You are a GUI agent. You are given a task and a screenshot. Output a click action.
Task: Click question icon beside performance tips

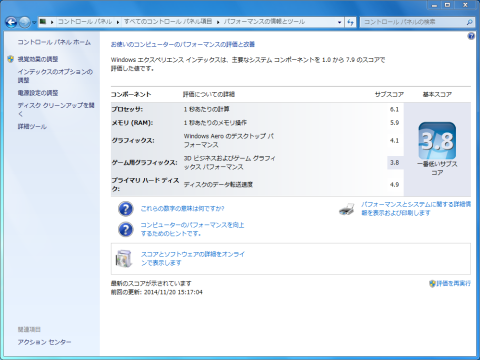125,229
